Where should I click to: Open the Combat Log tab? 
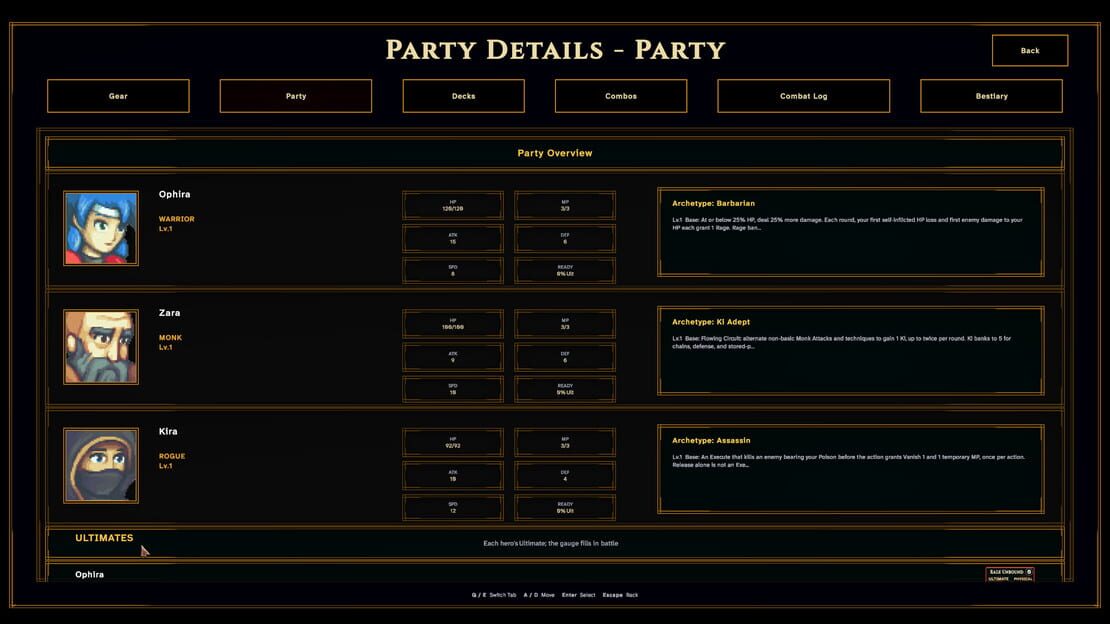(803, 96)
